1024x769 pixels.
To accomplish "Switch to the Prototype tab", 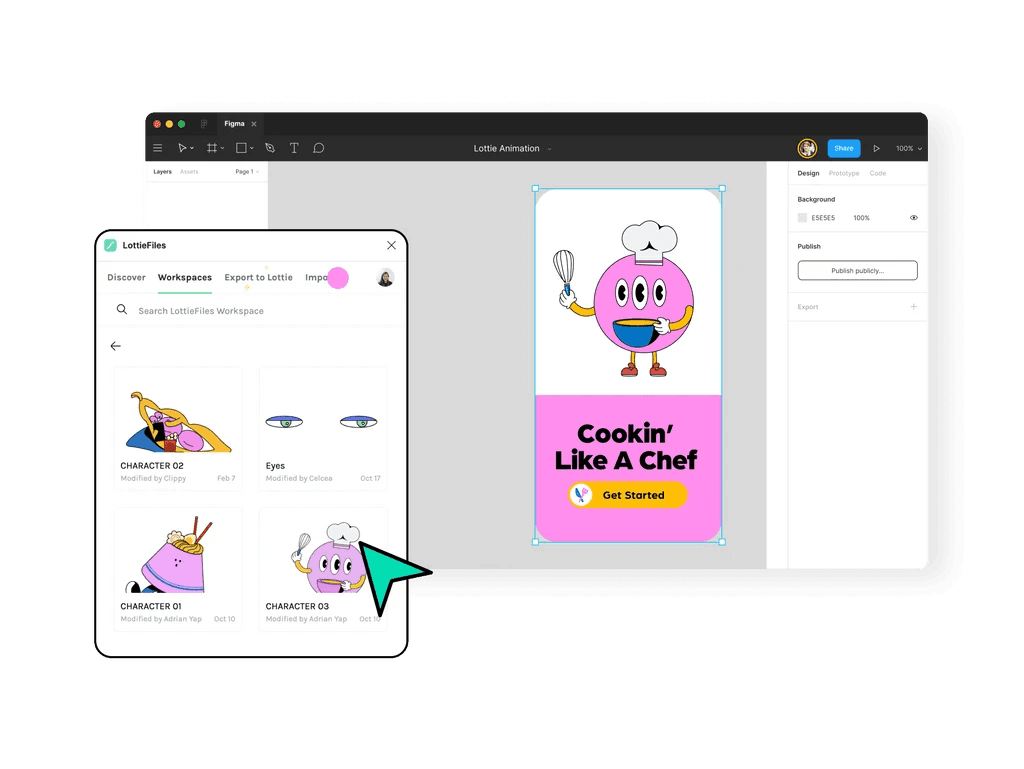I will 843,172.
